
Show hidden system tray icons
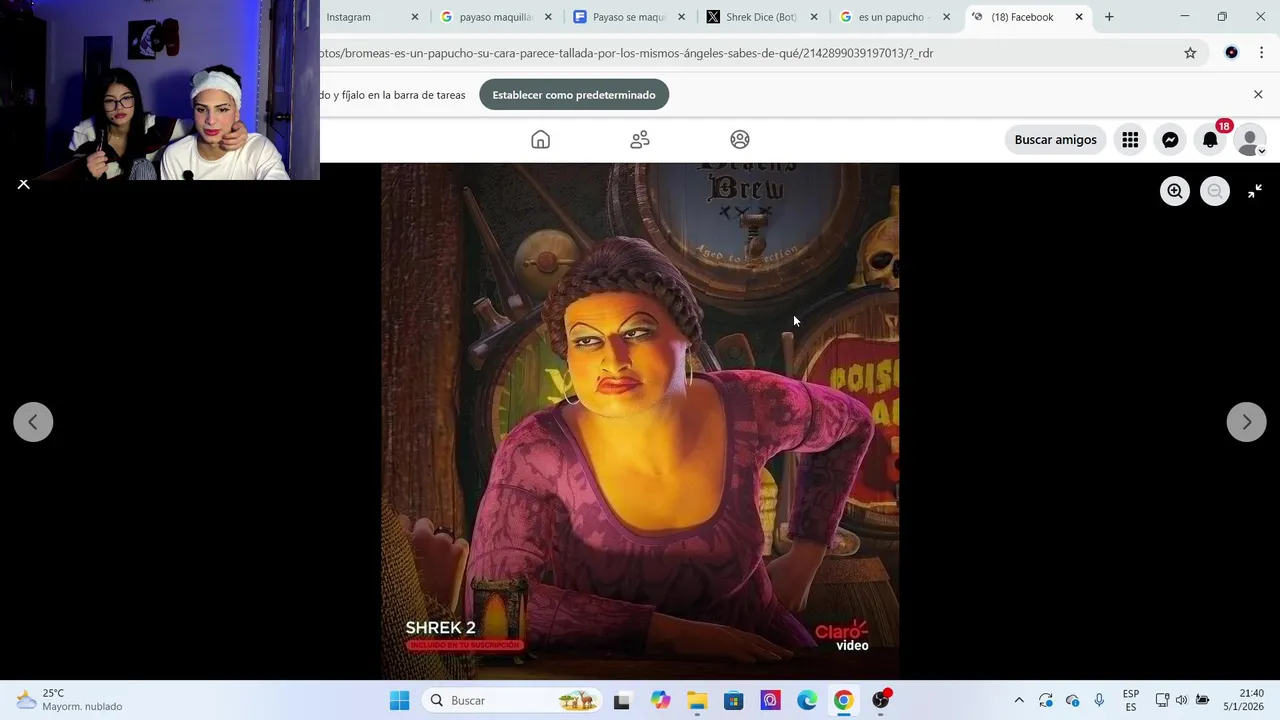point(1019,701)
